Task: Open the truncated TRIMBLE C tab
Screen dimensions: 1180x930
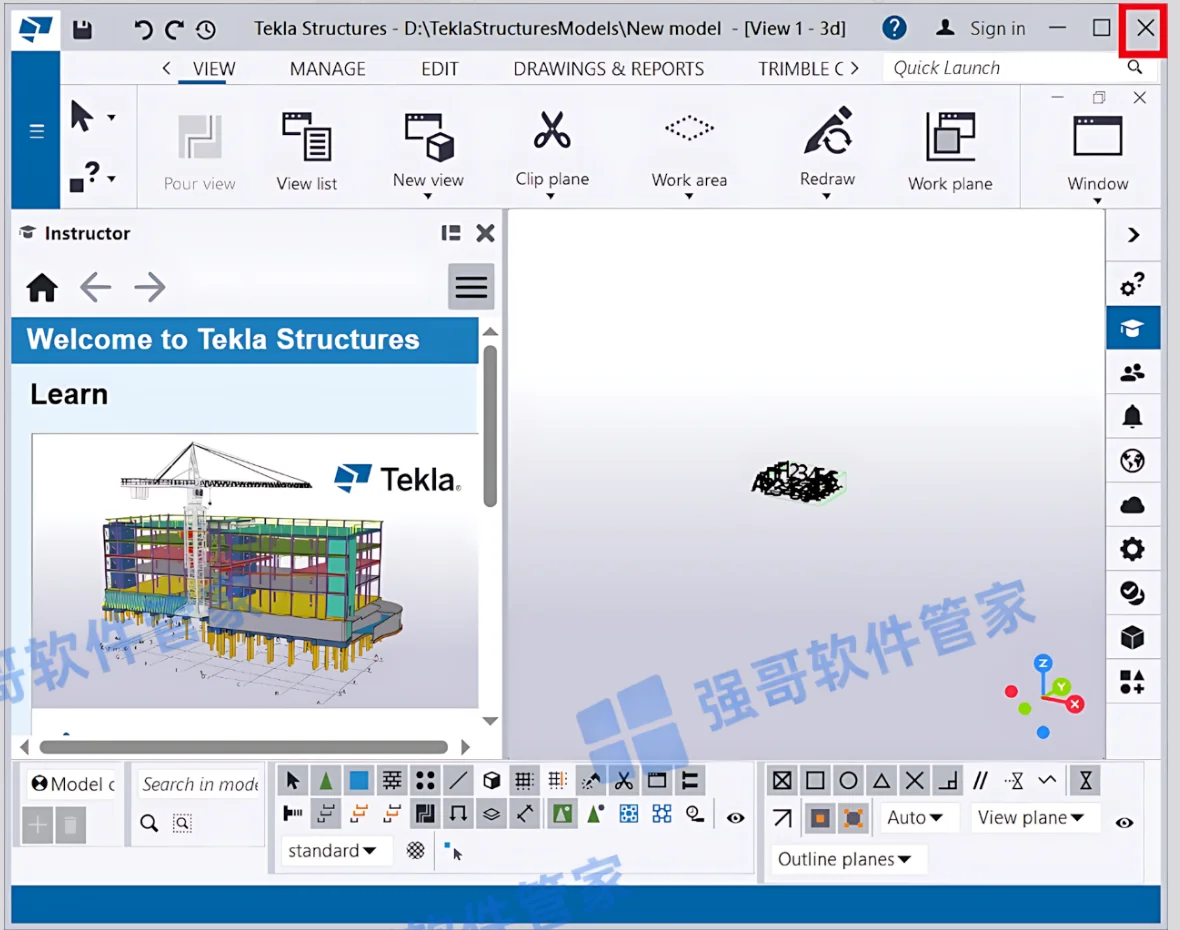Action: coord(801,68)
